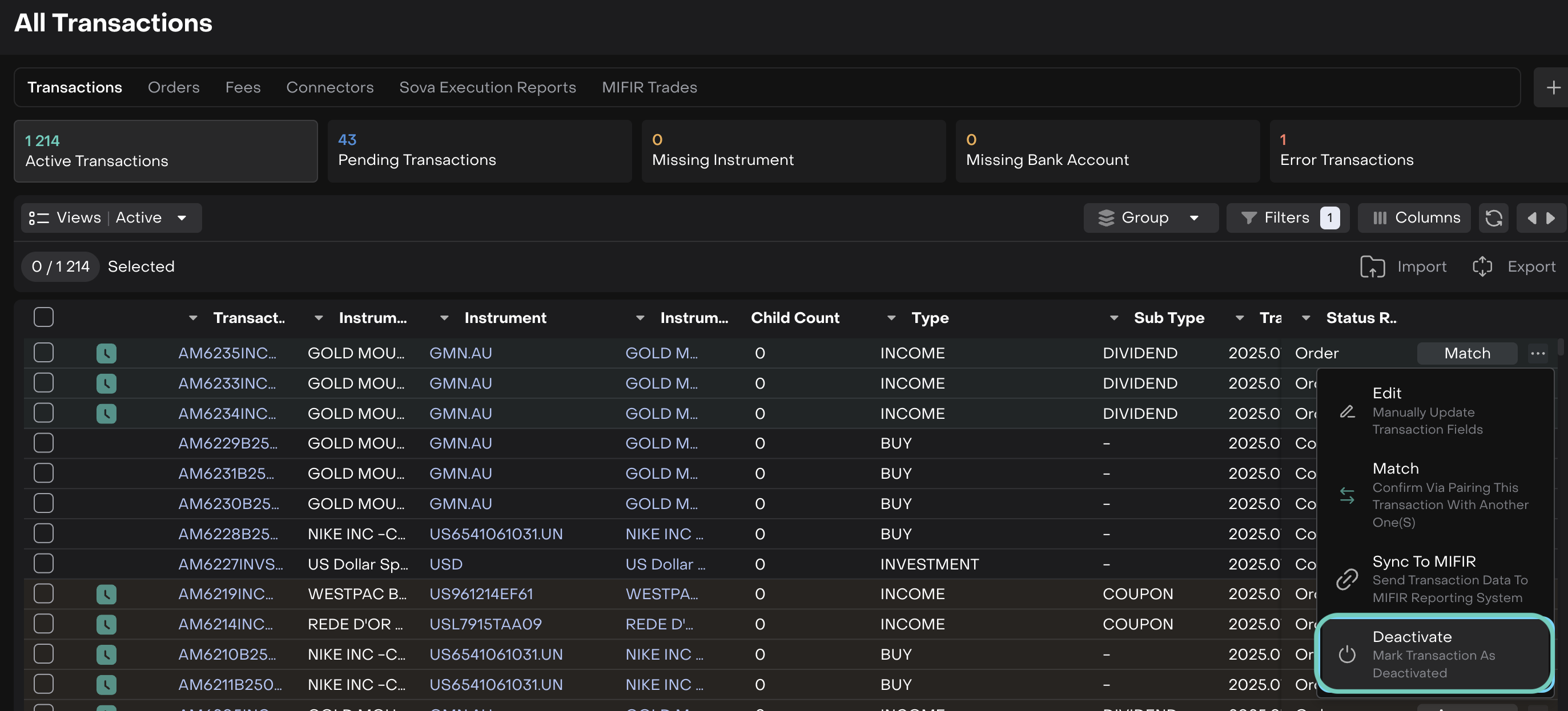Click the Match button on the first row
Screen dimensions: 1568x711
click(x=1466, y=353)
